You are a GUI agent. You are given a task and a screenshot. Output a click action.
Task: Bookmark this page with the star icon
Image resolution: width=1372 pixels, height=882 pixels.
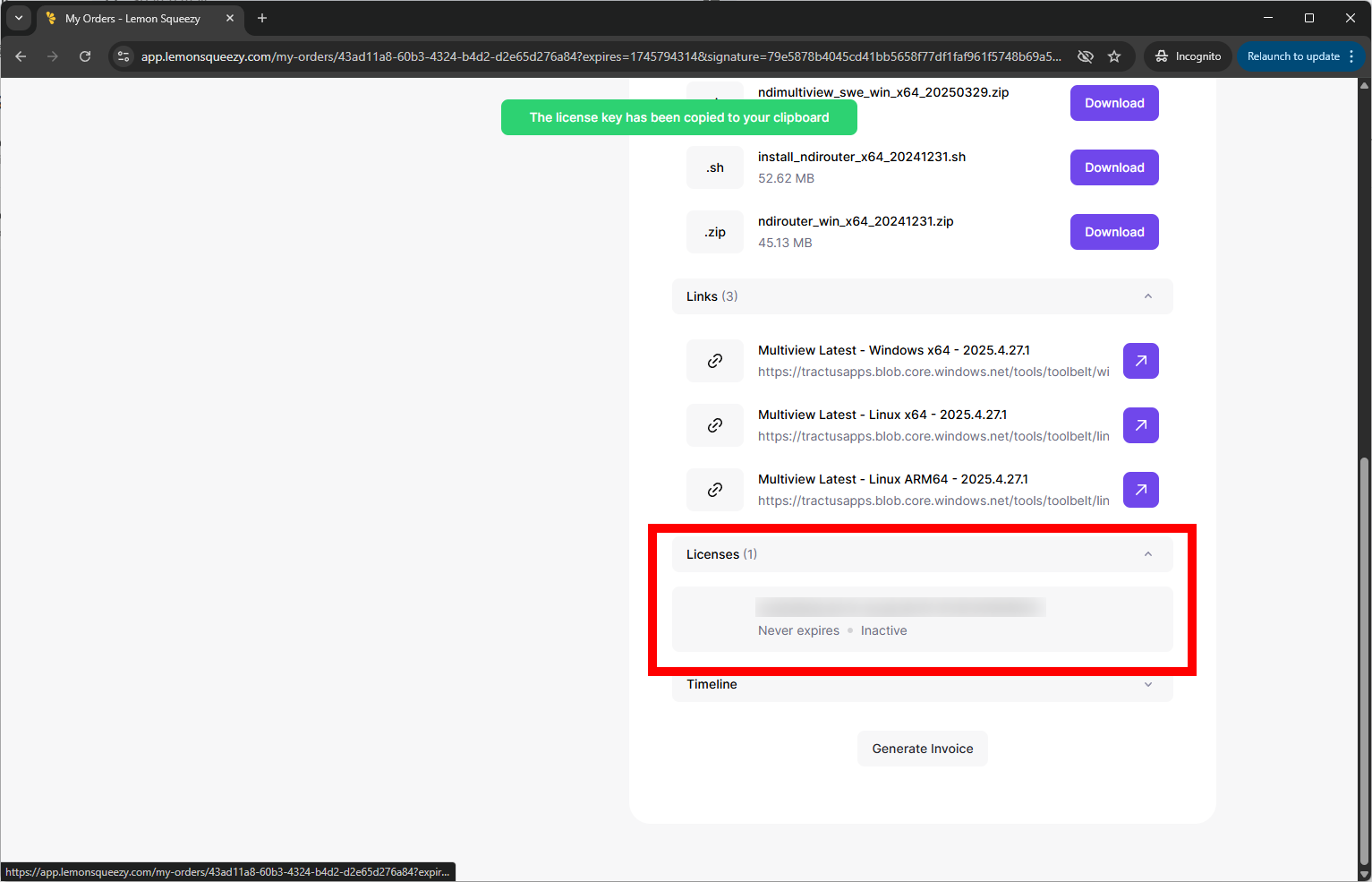[1114, 56]
